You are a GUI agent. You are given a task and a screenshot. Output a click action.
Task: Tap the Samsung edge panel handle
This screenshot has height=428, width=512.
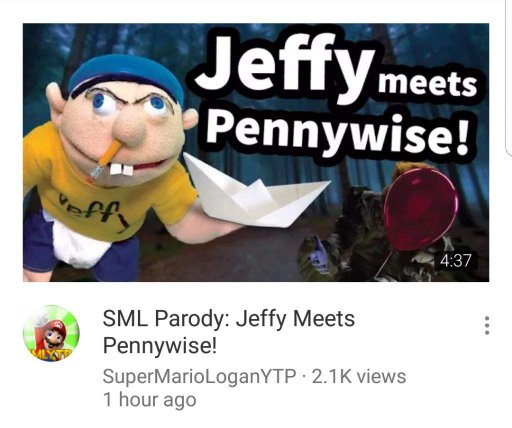coord(509,78)
